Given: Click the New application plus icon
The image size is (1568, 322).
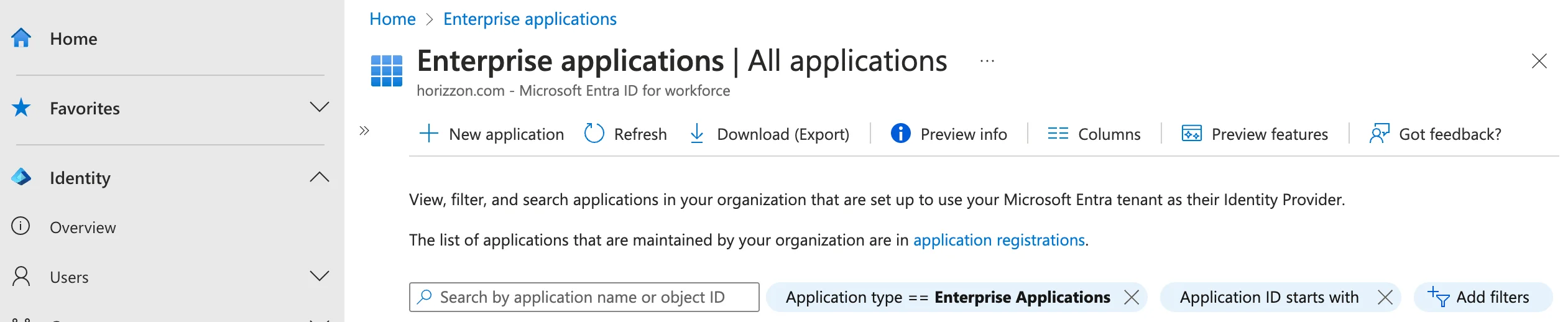Looking at the screenshot, I should tap(429, 134).
